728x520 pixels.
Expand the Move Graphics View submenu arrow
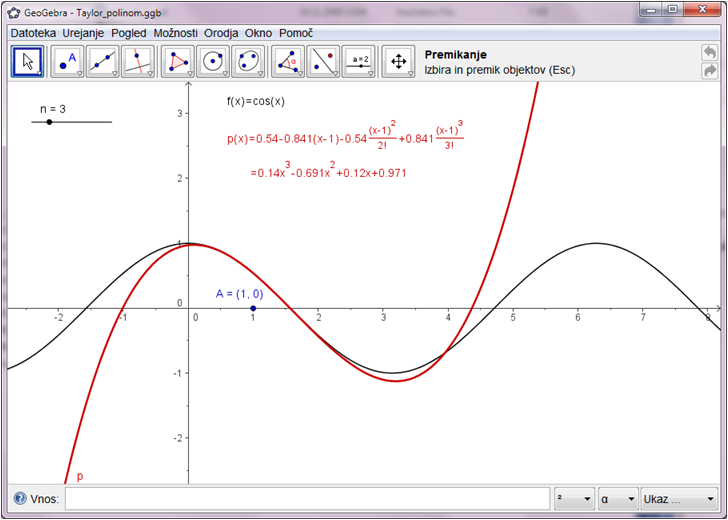(410, 73)
